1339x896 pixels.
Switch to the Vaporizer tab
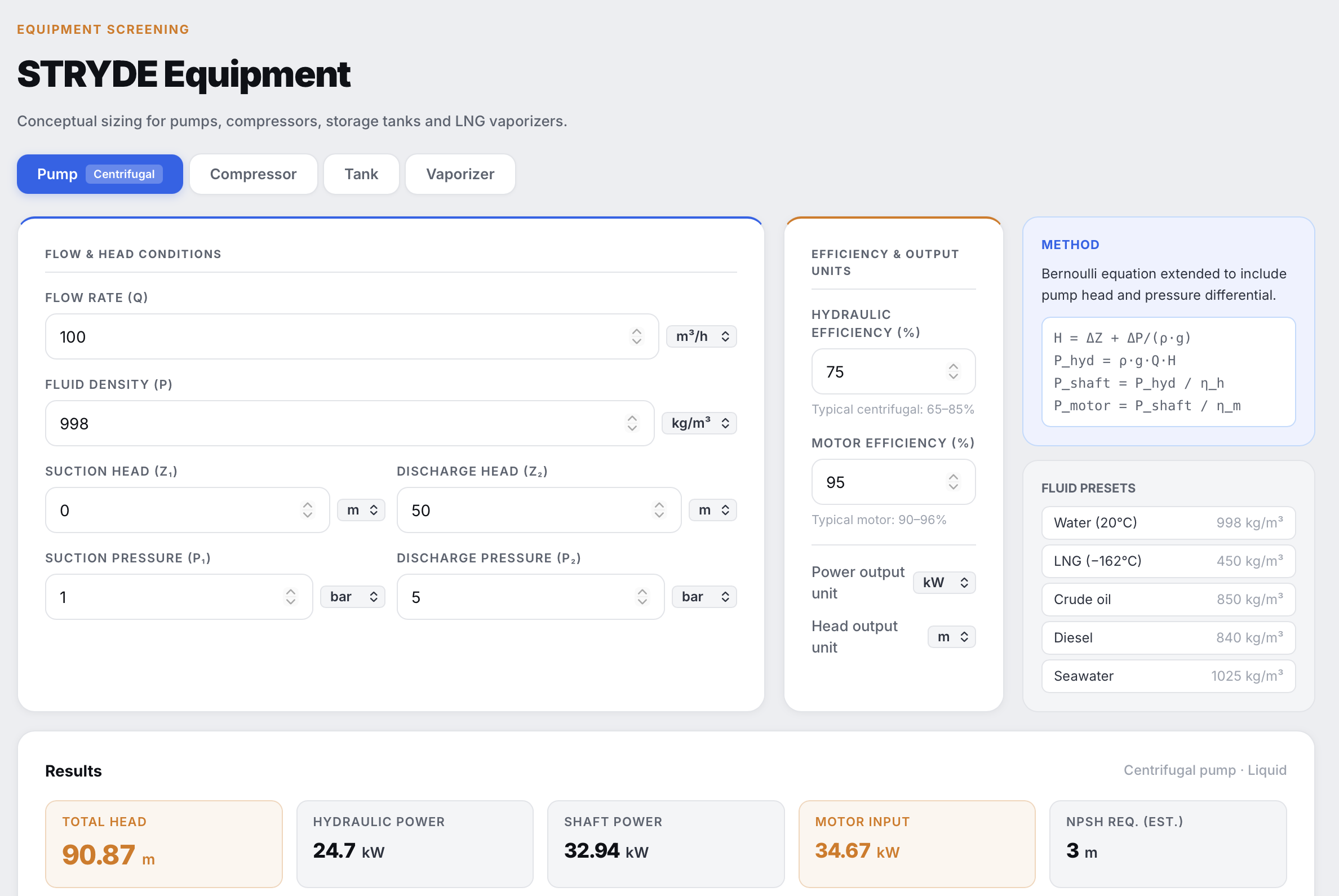[460, 174]
